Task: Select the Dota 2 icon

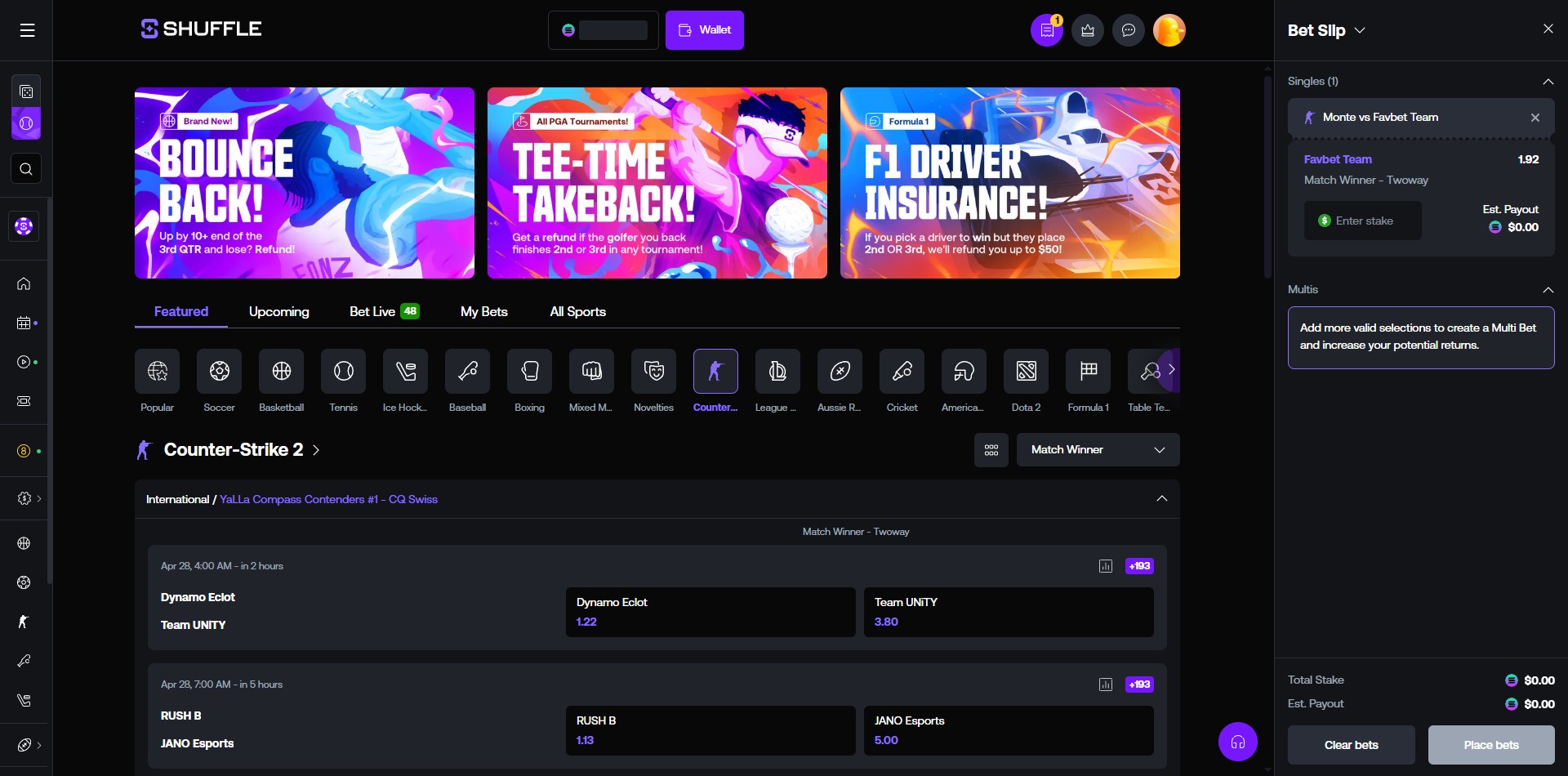Action: 1027,371
